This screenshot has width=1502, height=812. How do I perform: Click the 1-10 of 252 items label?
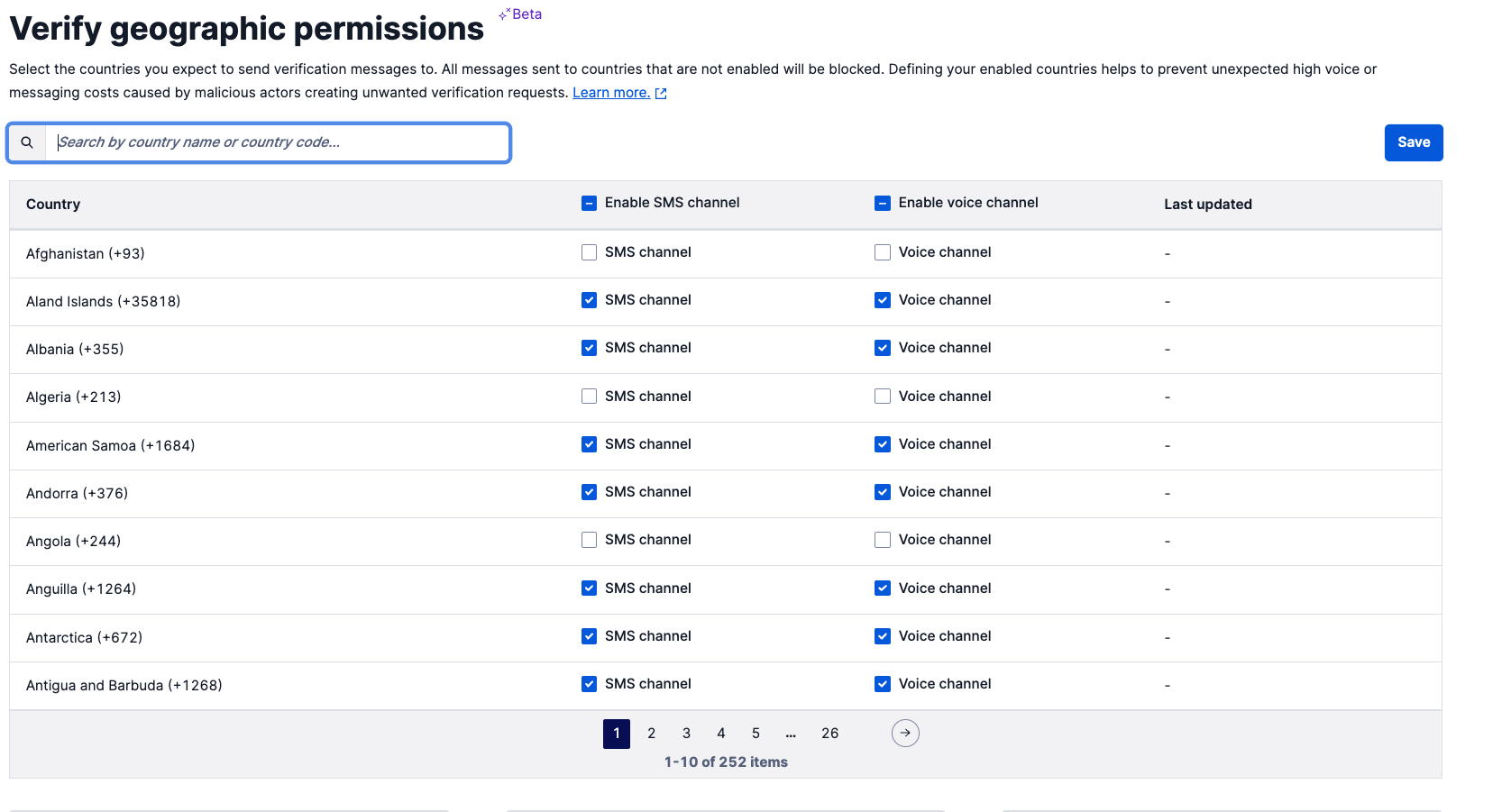[726, 762]
